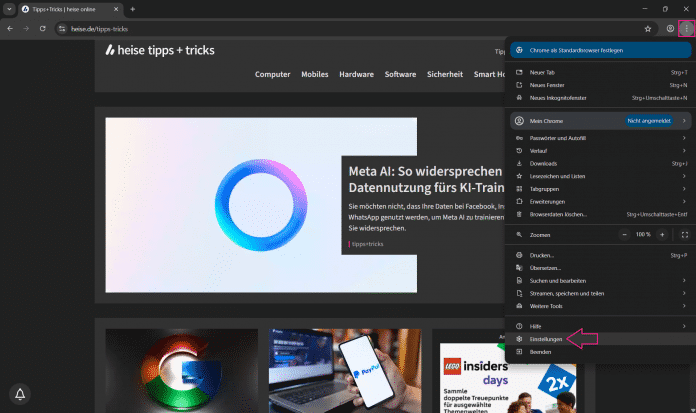Bookmark this page with star icon
The height and width of the screenshot is (413, 696).
[648, 29]
